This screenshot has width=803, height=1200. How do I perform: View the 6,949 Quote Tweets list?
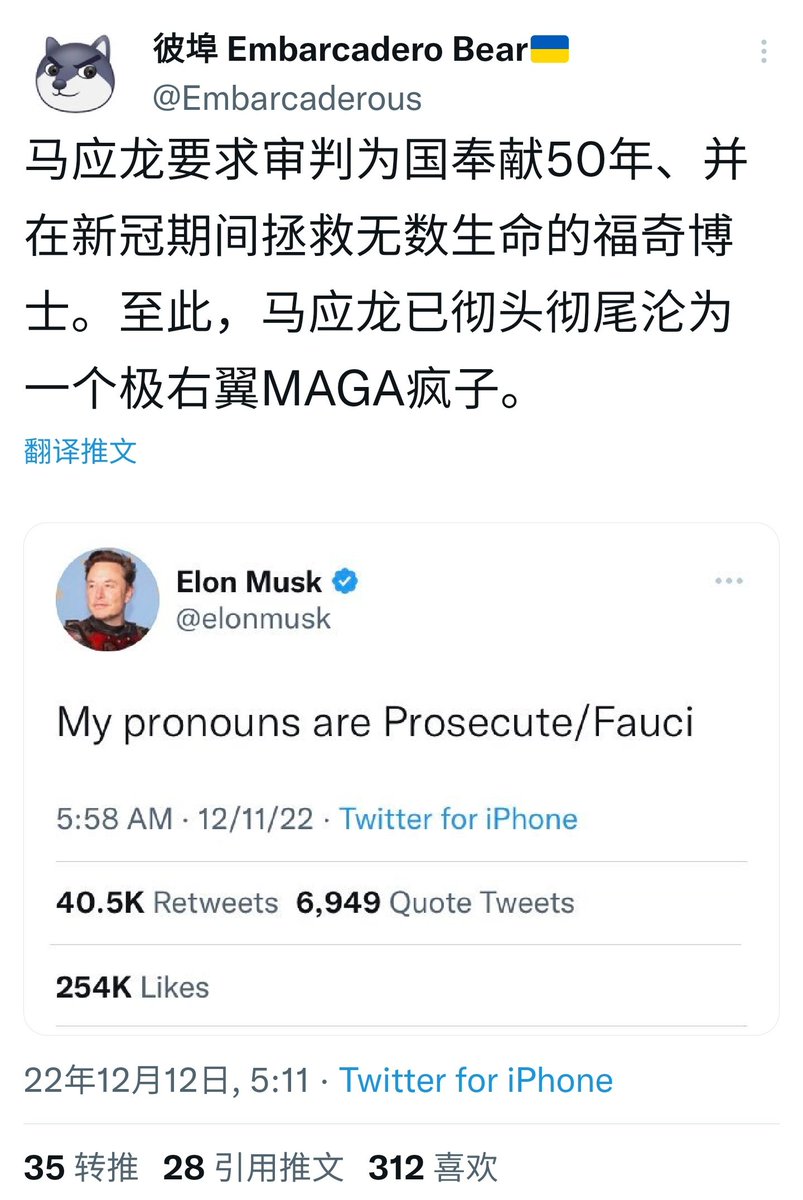pos(435,903)
